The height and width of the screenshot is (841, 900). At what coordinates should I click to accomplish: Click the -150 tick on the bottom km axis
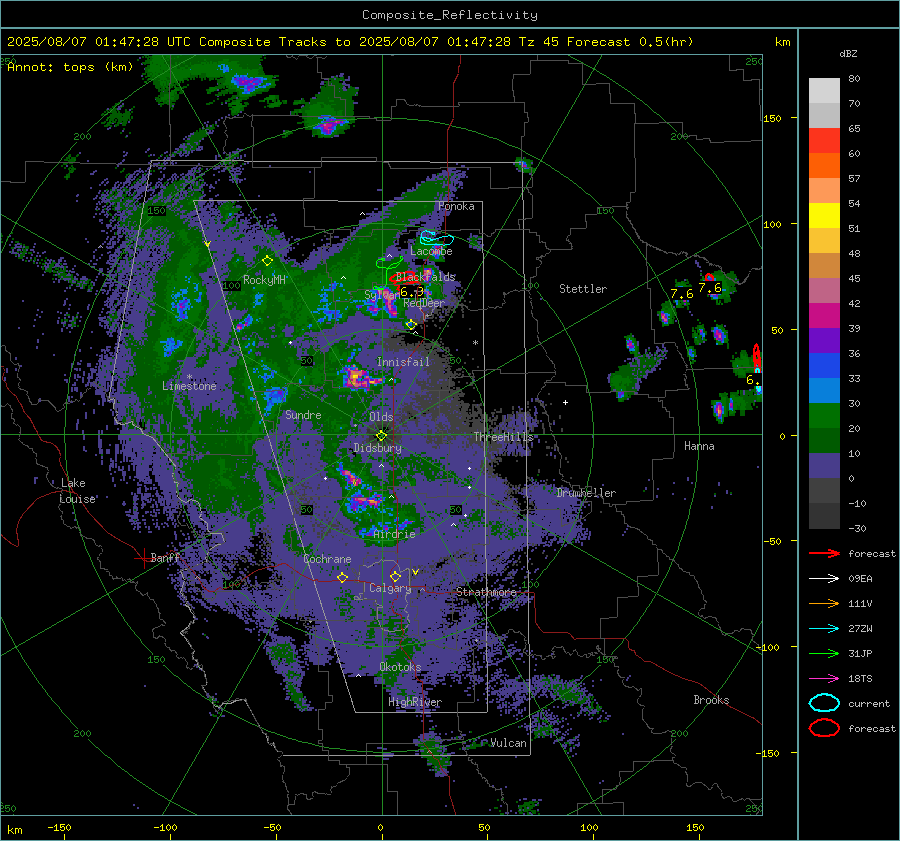[59, 827]
